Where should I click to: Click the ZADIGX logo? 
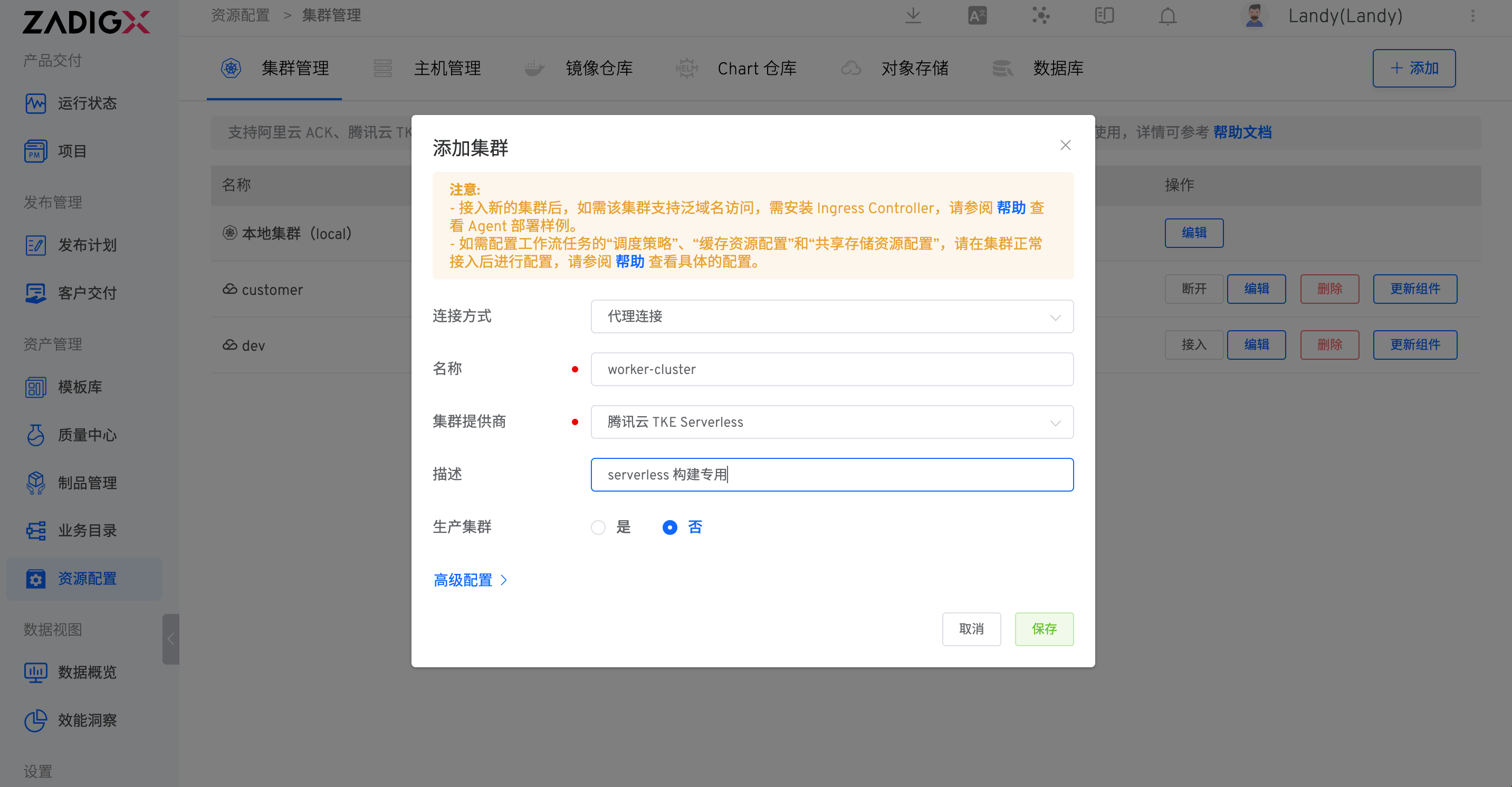87,22
